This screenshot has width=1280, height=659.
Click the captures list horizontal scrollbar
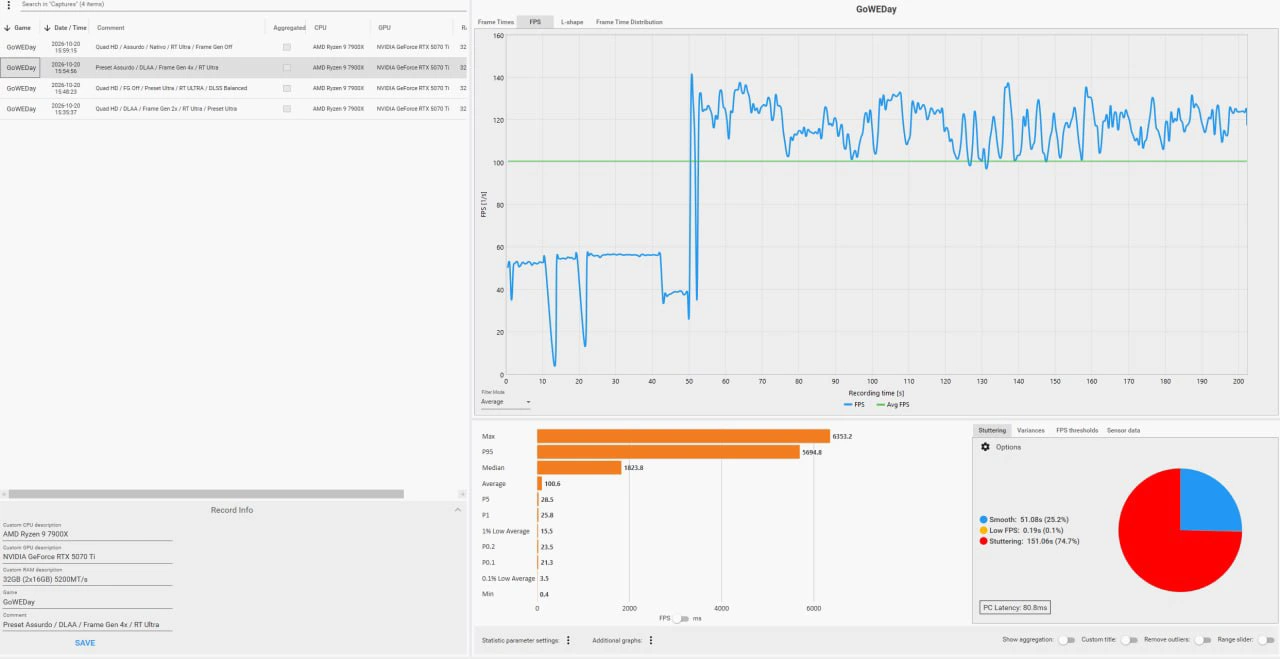pos(205,494)
